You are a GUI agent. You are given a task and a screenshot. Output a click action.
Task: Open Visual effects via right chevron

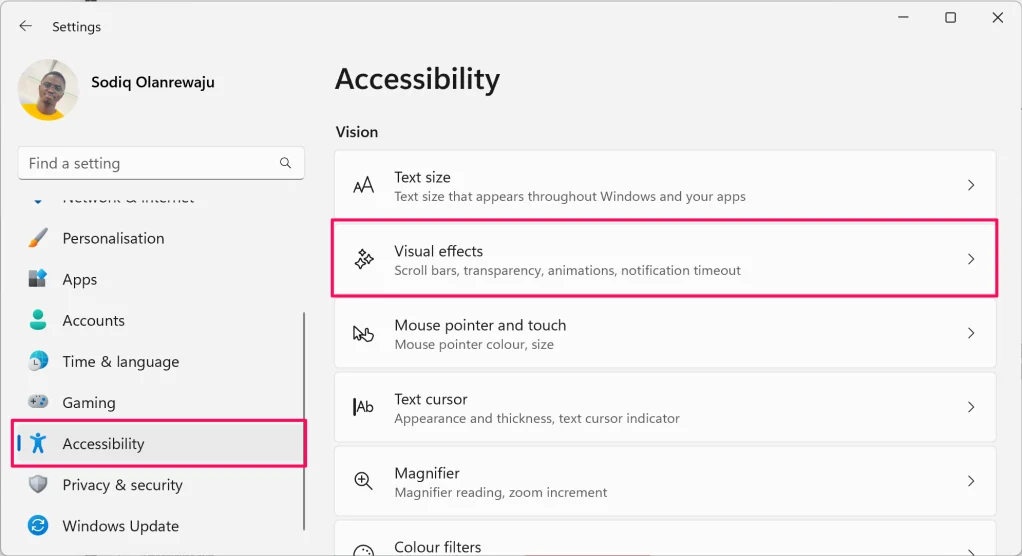click(970, 260)
